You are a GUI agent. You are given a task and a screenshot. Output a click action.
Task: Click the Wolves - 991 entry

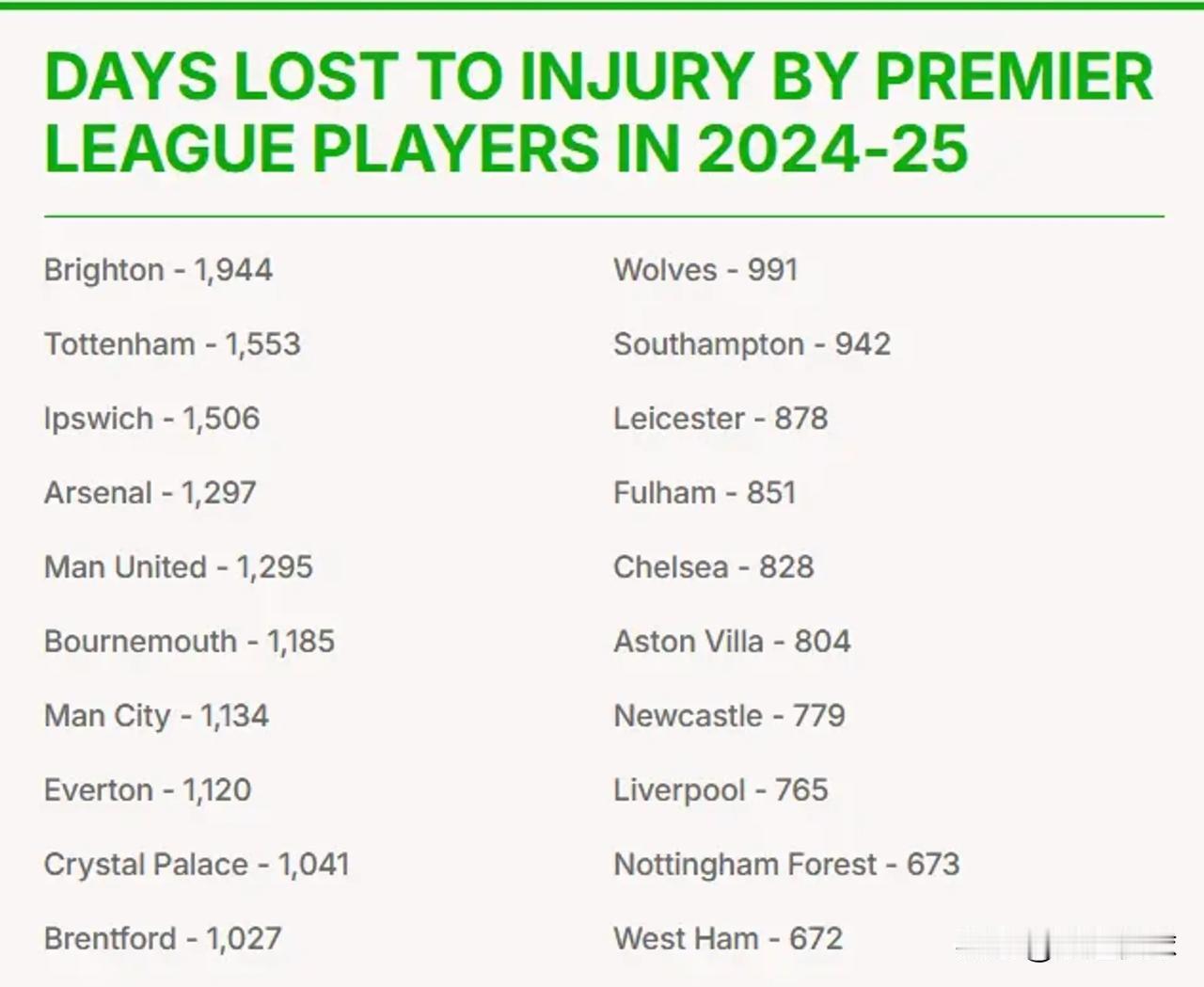[x=705, y=270]
